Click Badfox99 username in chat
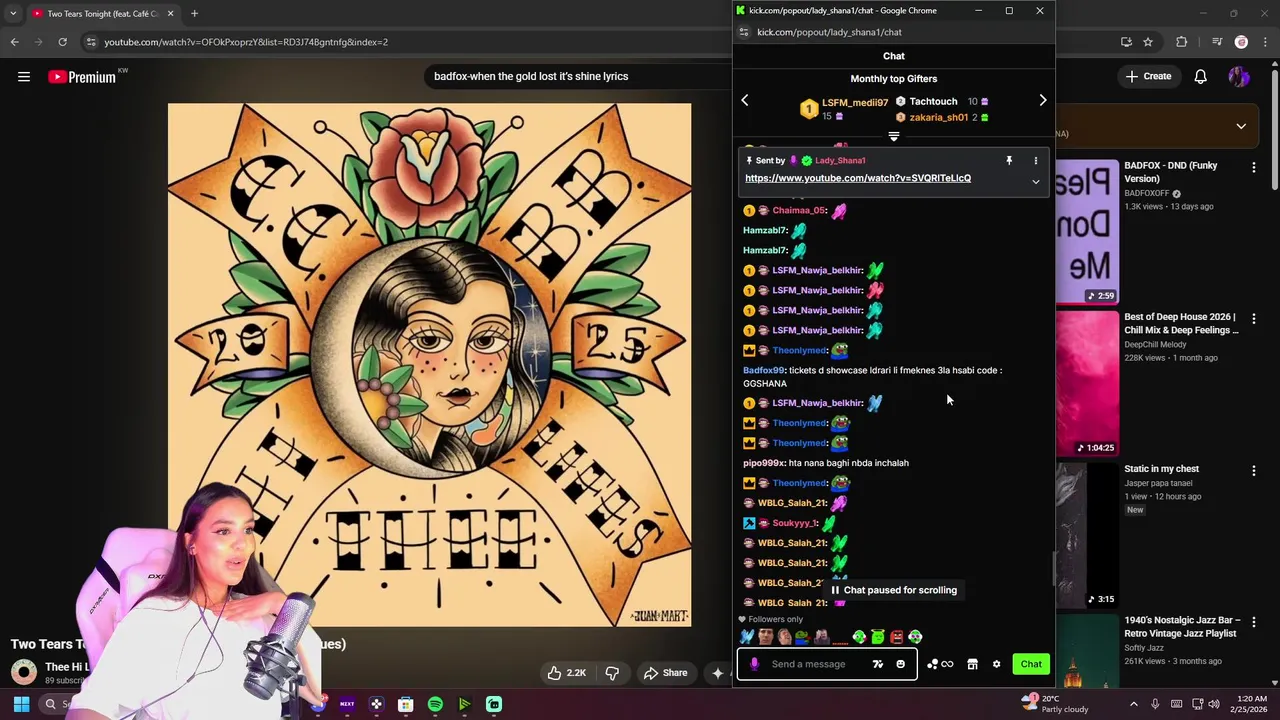This screenshot has width=1280, height=720. pyautogui.click(x=764, y=370)
